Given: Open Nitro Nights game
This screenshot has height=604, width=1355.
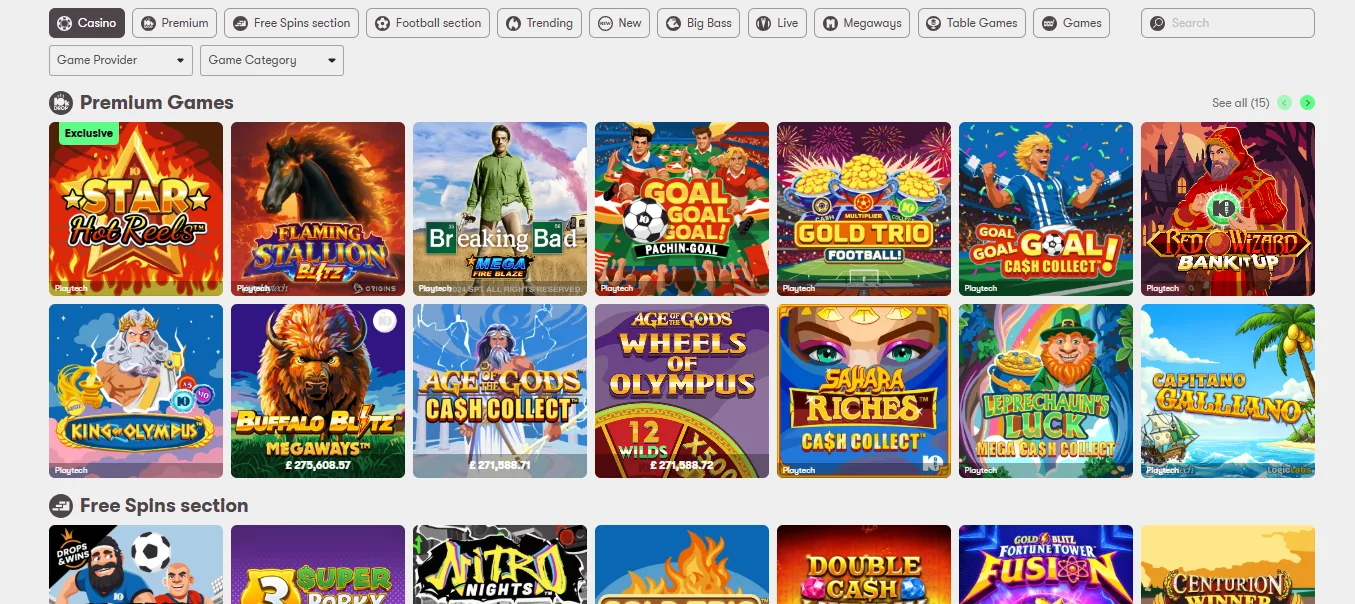Looking at the screenshot, I should click(500, 565).
